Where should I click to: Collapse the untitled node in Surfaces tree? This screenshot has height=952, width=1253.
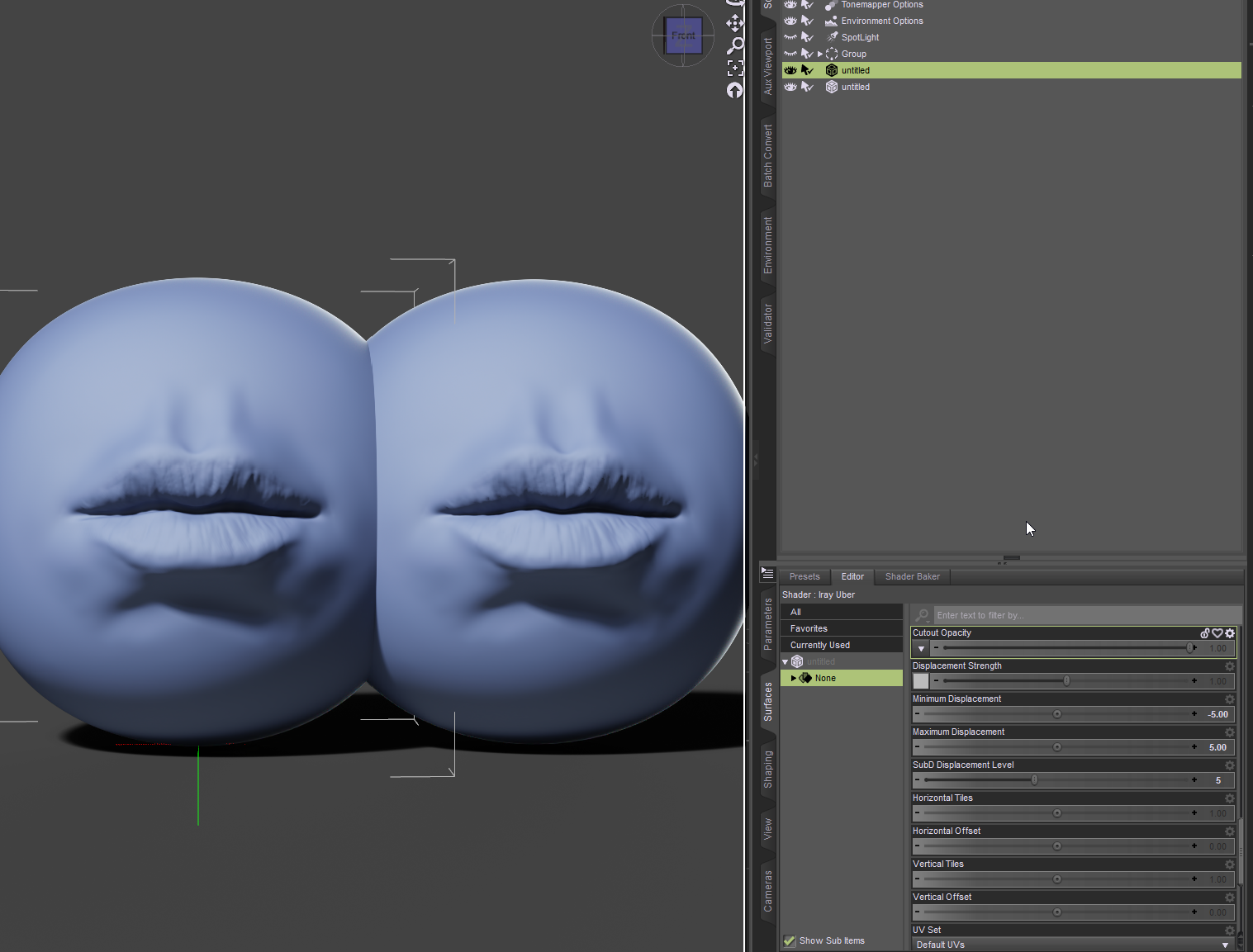785,662
